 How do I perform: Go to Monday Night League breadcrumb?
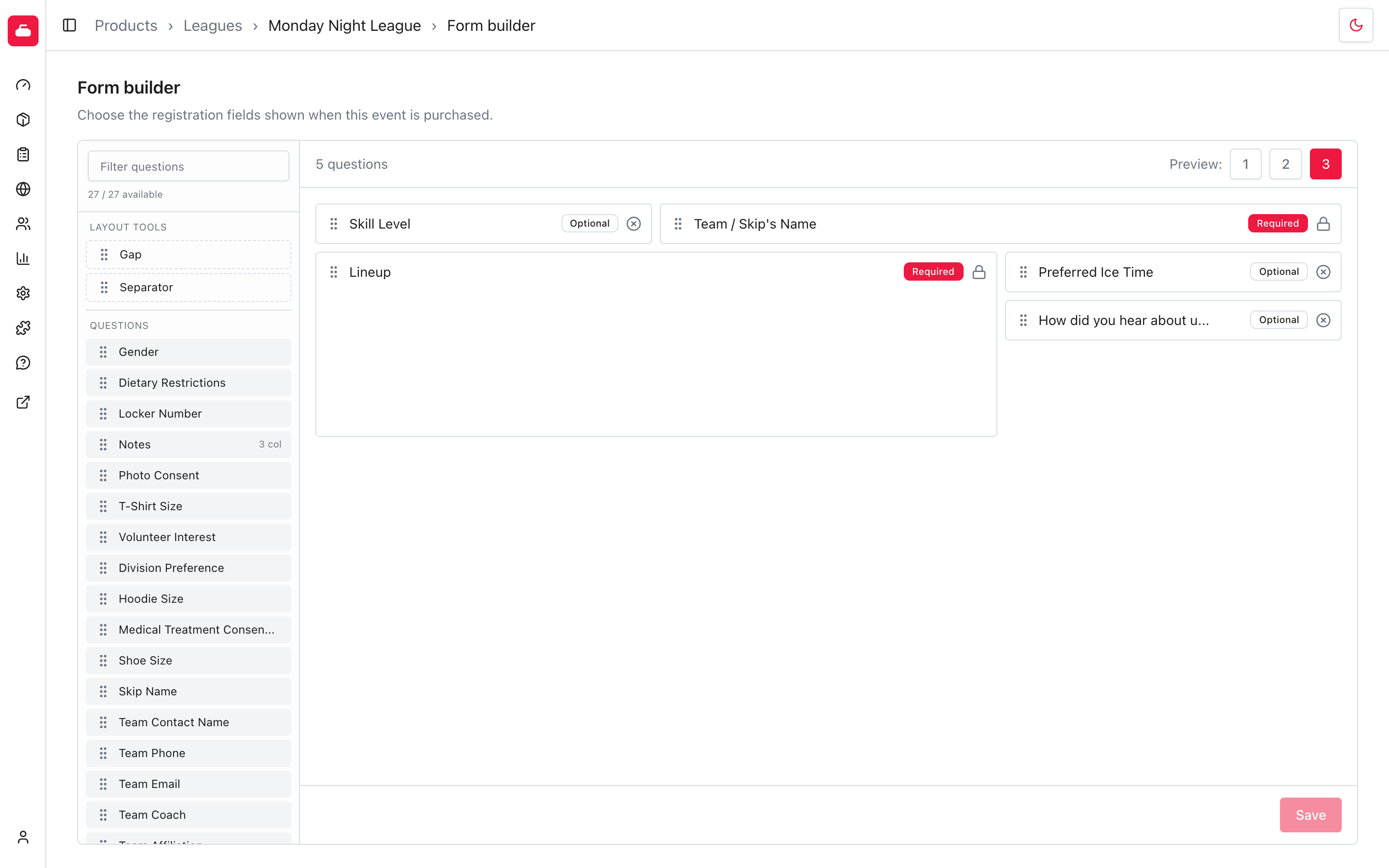click(344, 26)
